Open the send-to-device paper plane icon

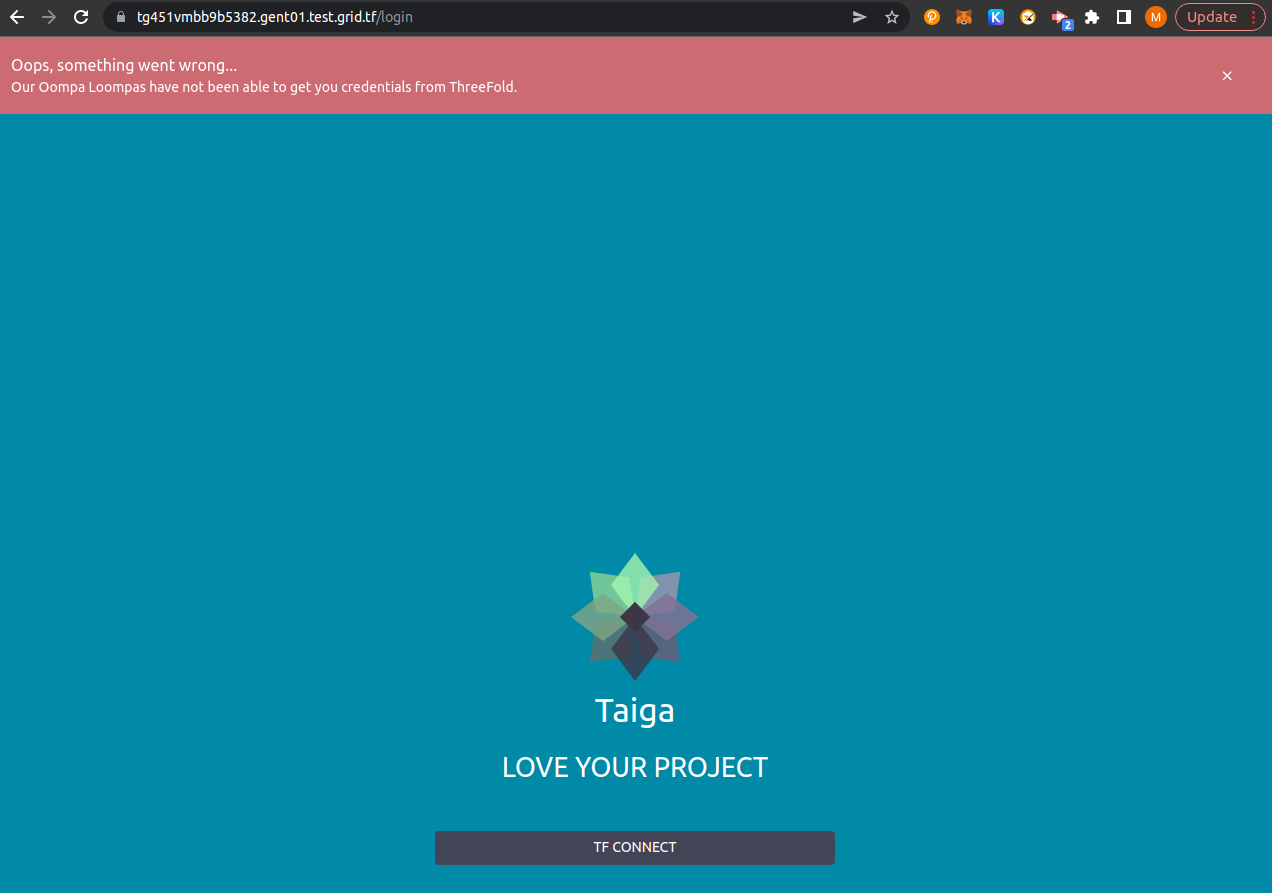point(859,17)
